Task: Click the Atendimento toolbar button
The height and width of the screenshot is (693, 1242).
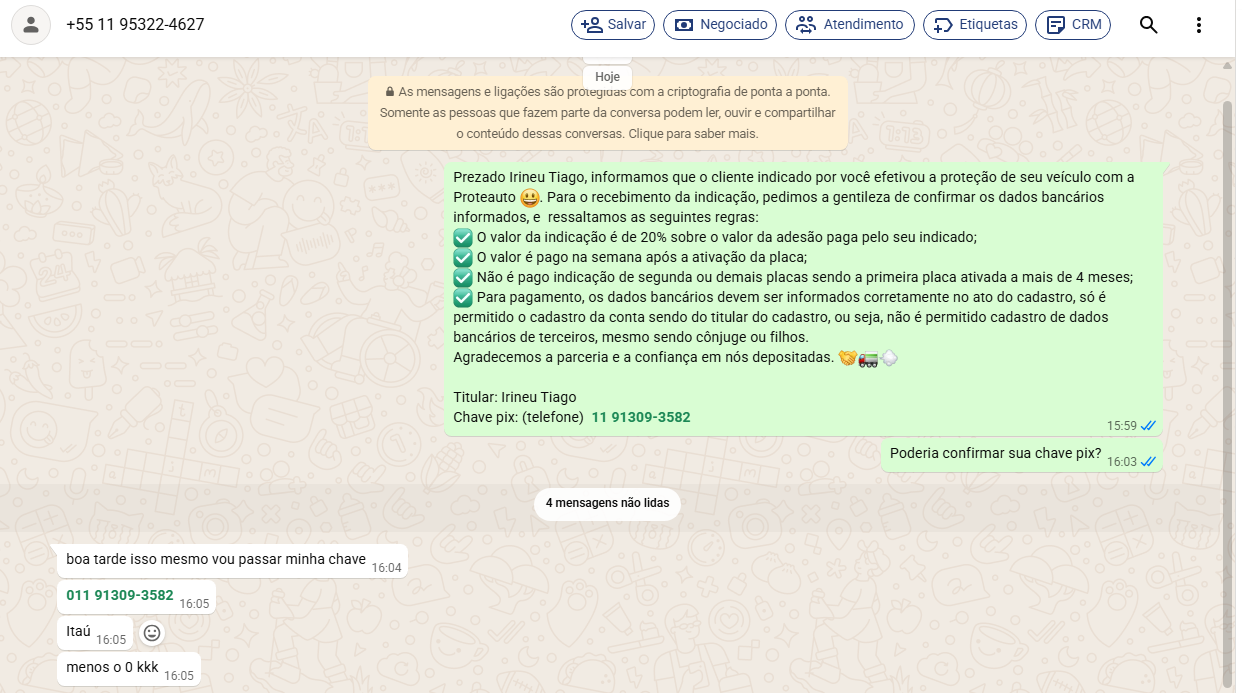Action: pyautogui.click(x=849, y=25)
